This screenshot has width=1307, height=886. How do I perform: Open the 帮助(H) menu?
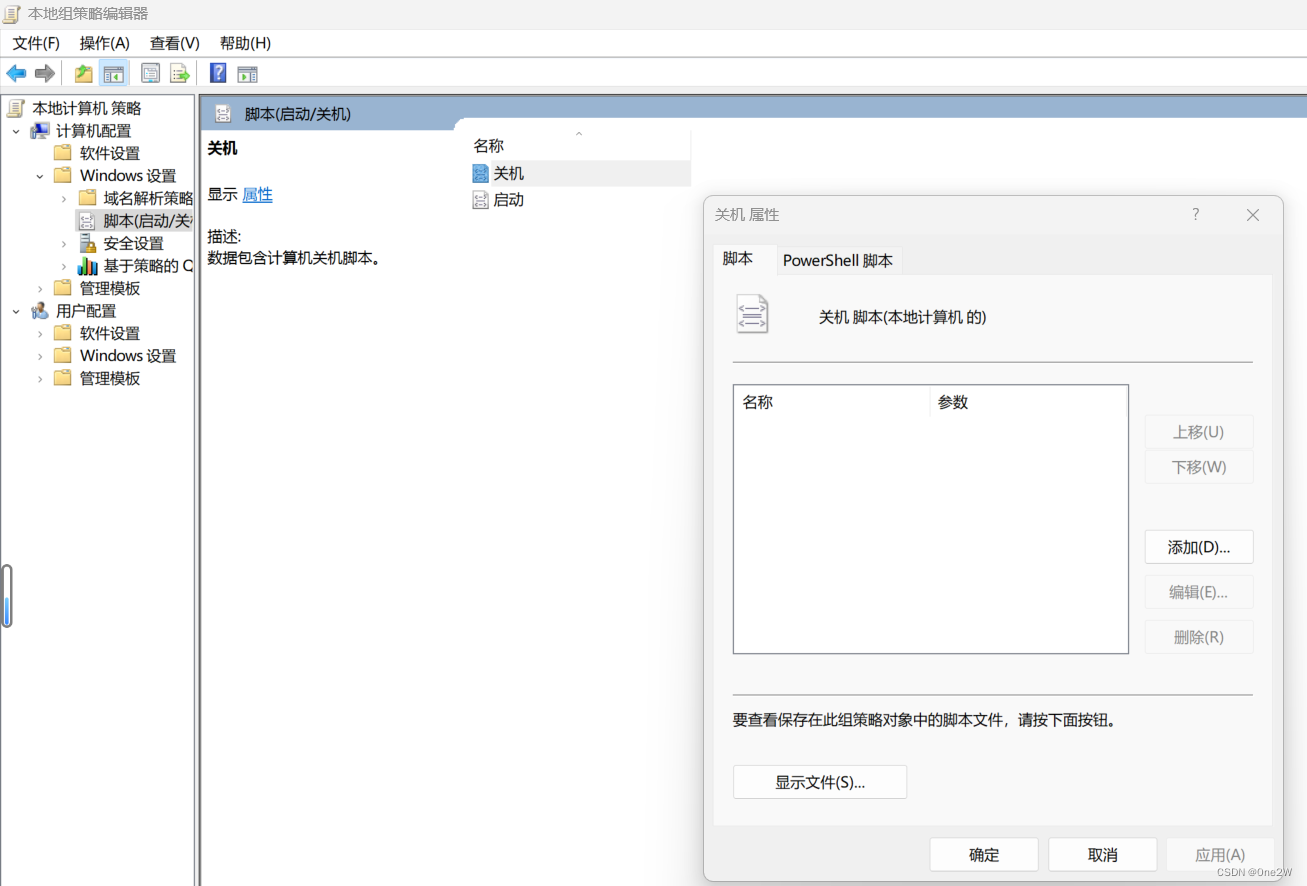245,43
